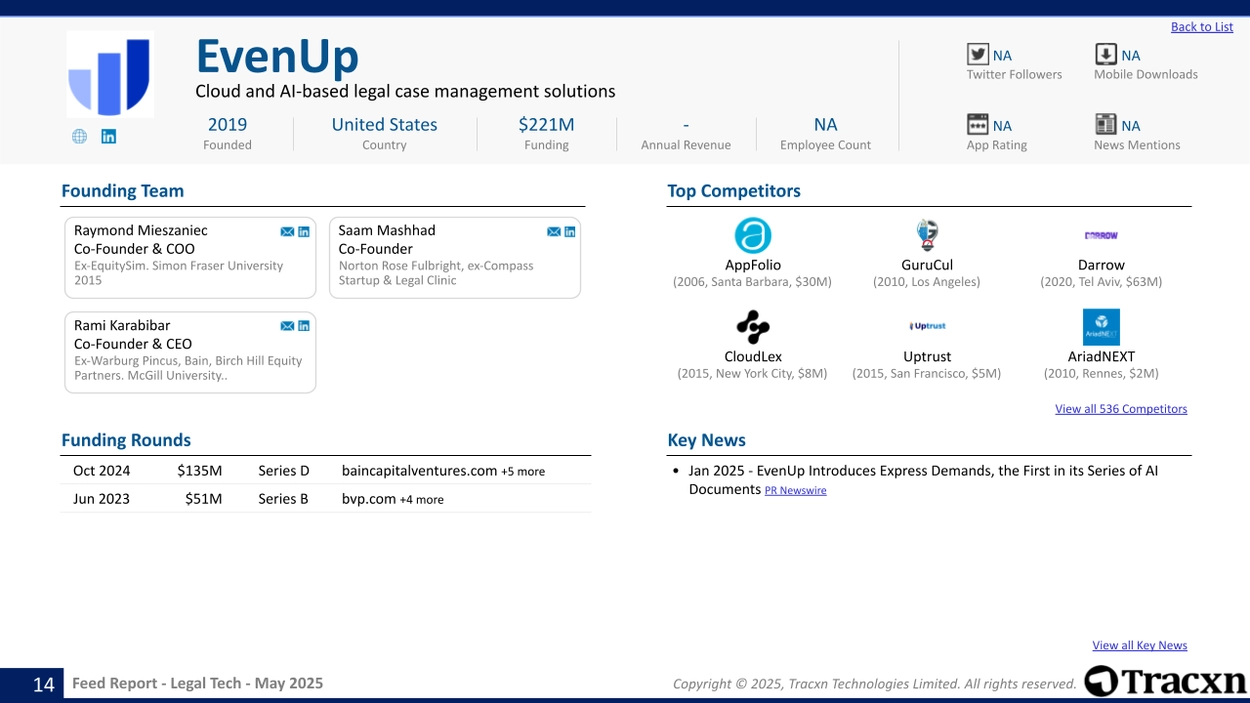This screenshot has height=703, width=1250.
Task: Open Raymond Mieszaniec's LinkedIn icon
Action: [x=304, y=232]
